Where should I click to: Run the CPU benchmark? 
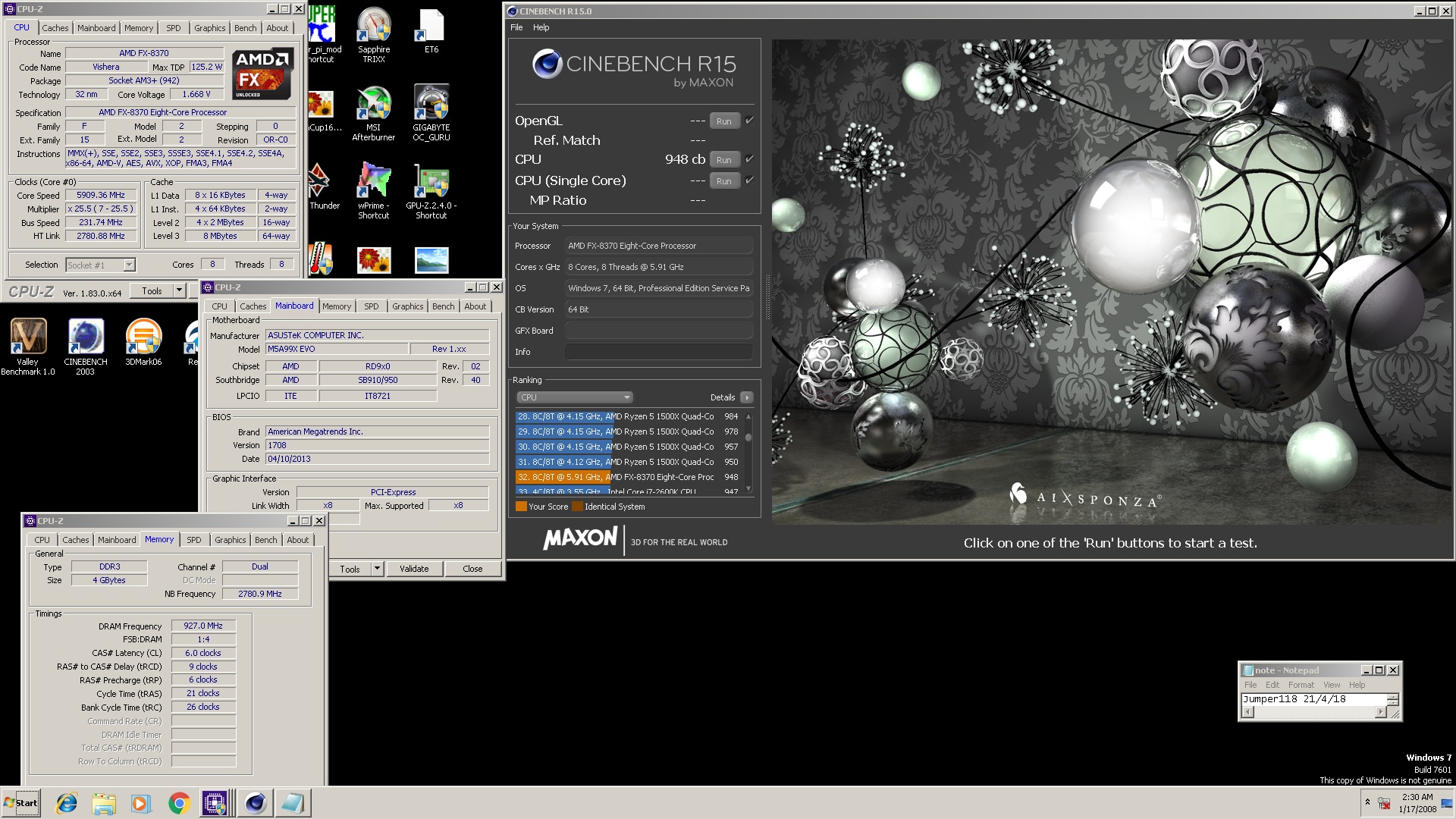(x=724, y=160)
